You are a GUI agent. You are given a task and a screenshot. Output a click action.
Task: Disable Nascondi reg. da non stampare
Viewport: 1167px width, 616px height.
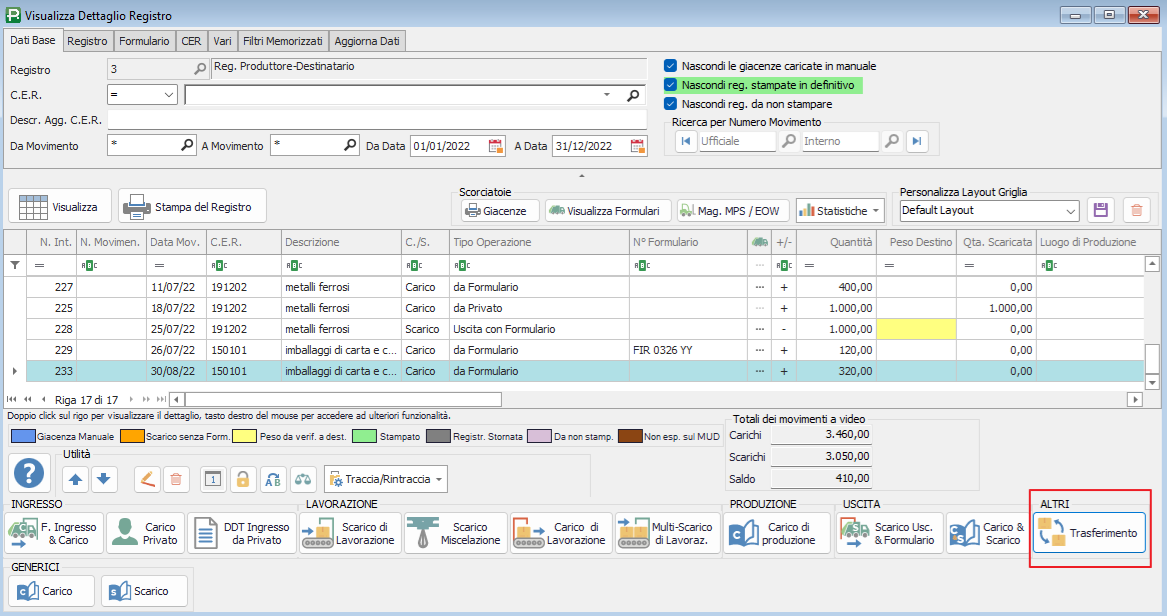[671, 104]
